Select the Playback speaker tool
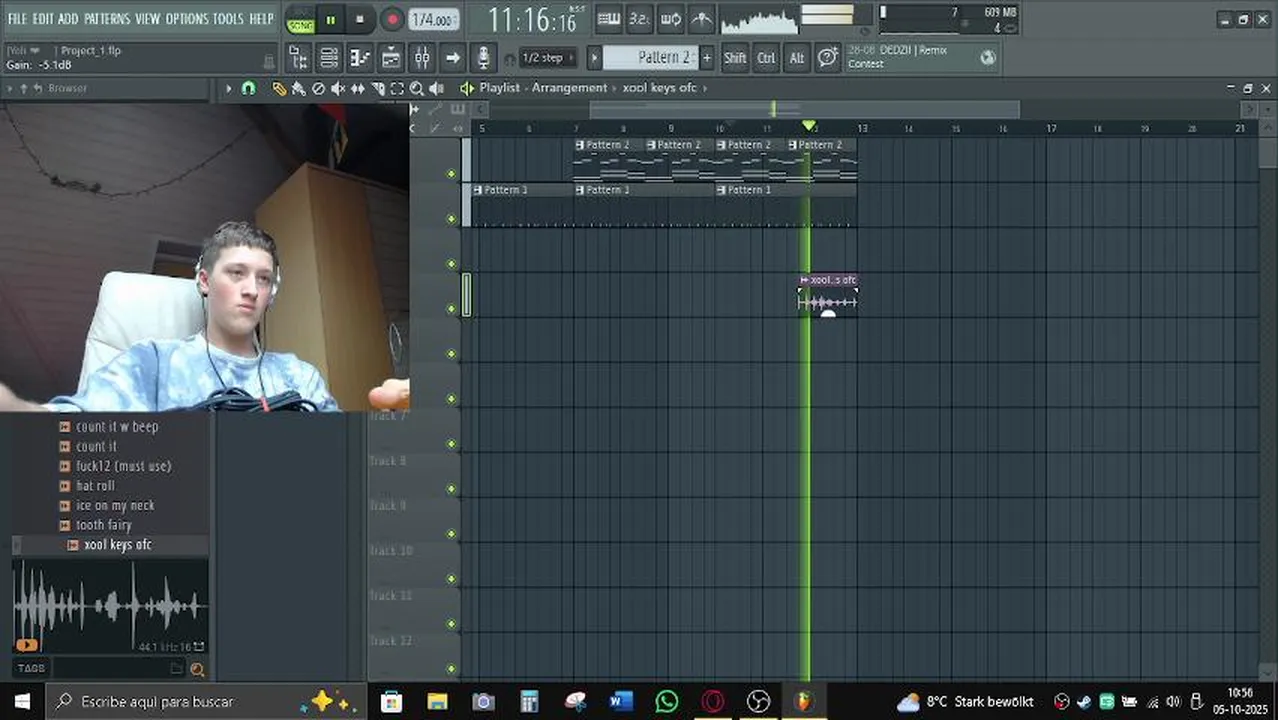Screen dimensions: 1278x720 tap(437, 88)
